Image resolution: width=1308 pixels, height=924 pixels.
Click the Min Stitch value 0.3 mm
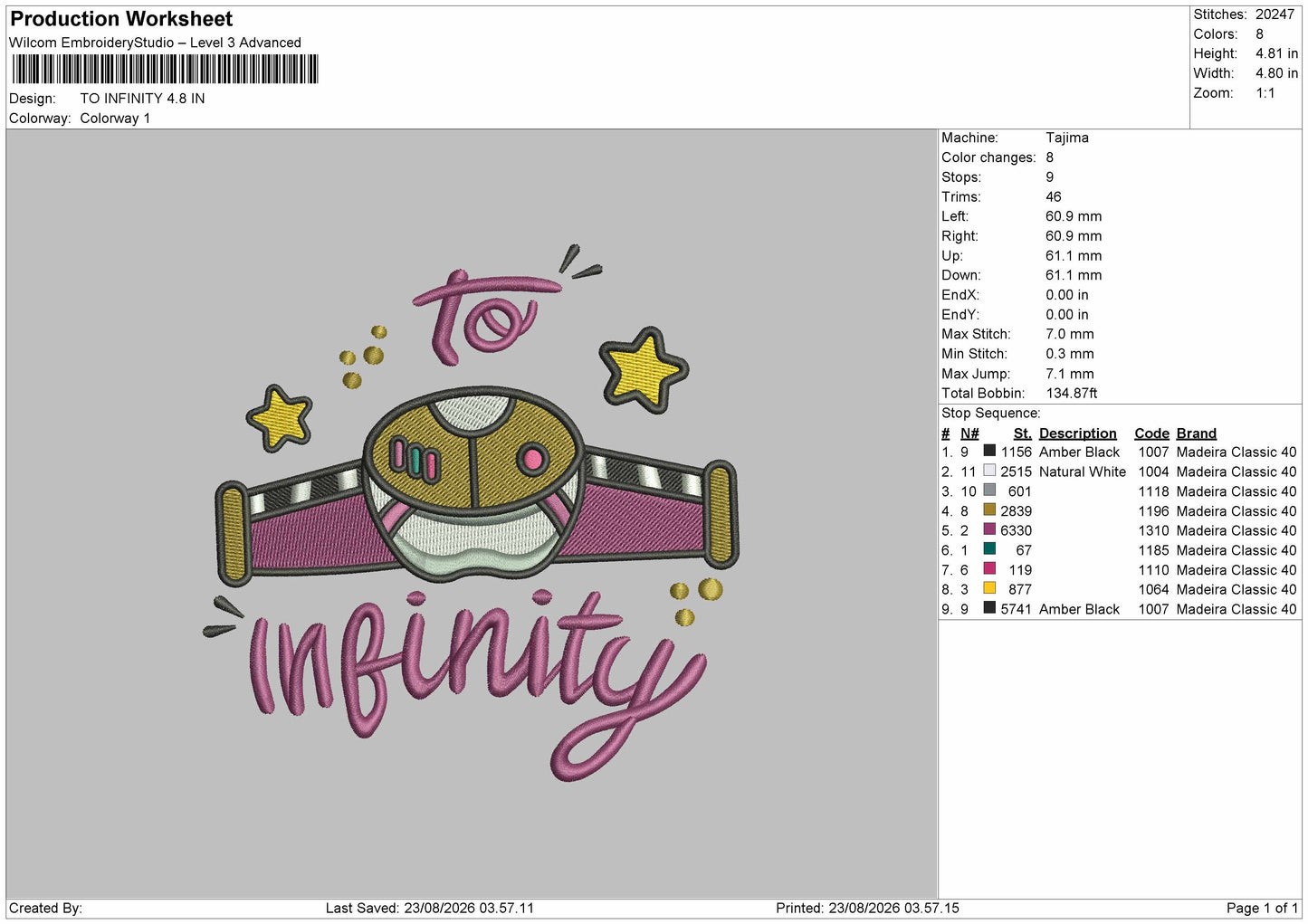(x=1070, y=354)
